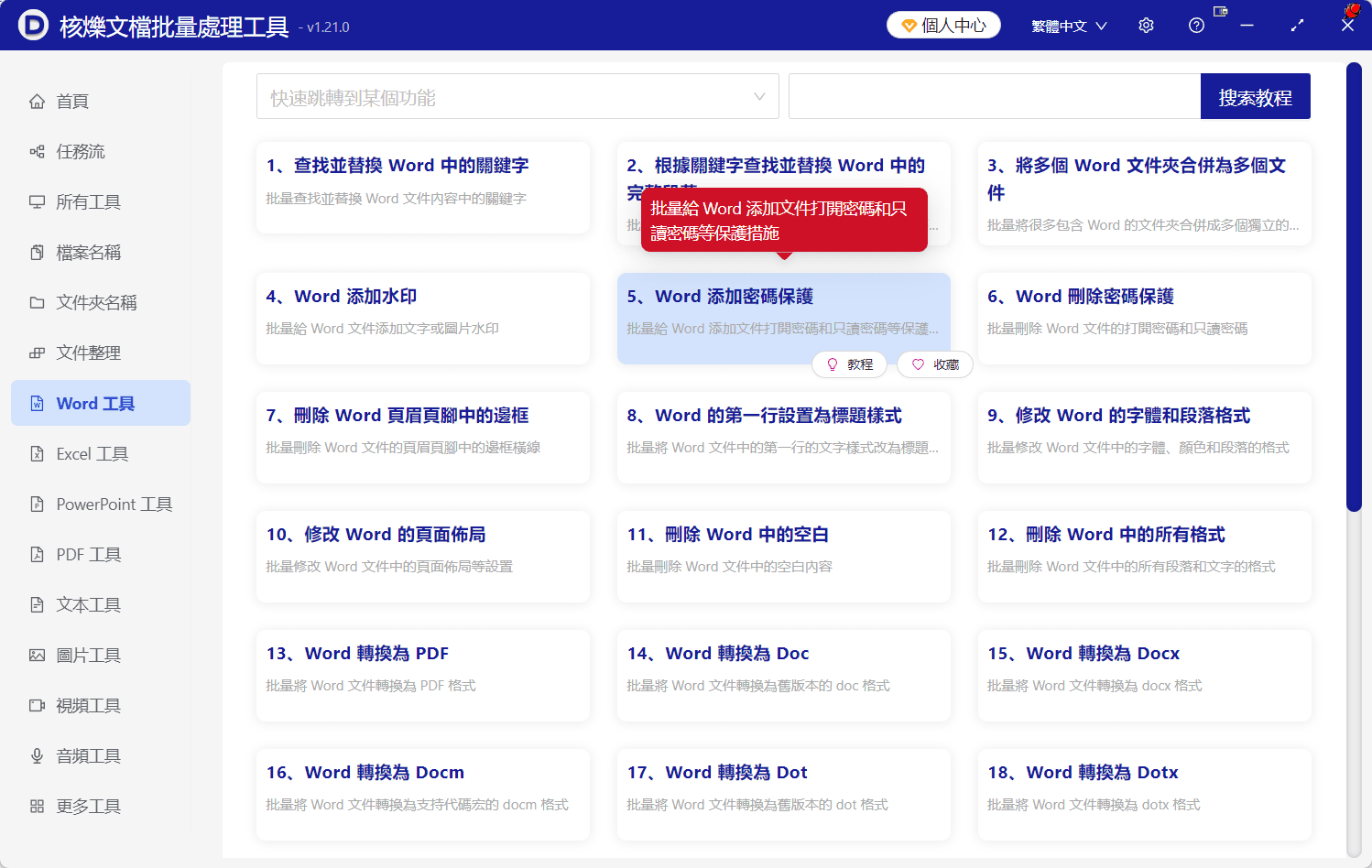Screen dimensions: 1372x868
Task: Open the 繁體中文 language dropdown
Action: tap(1068, 25)
